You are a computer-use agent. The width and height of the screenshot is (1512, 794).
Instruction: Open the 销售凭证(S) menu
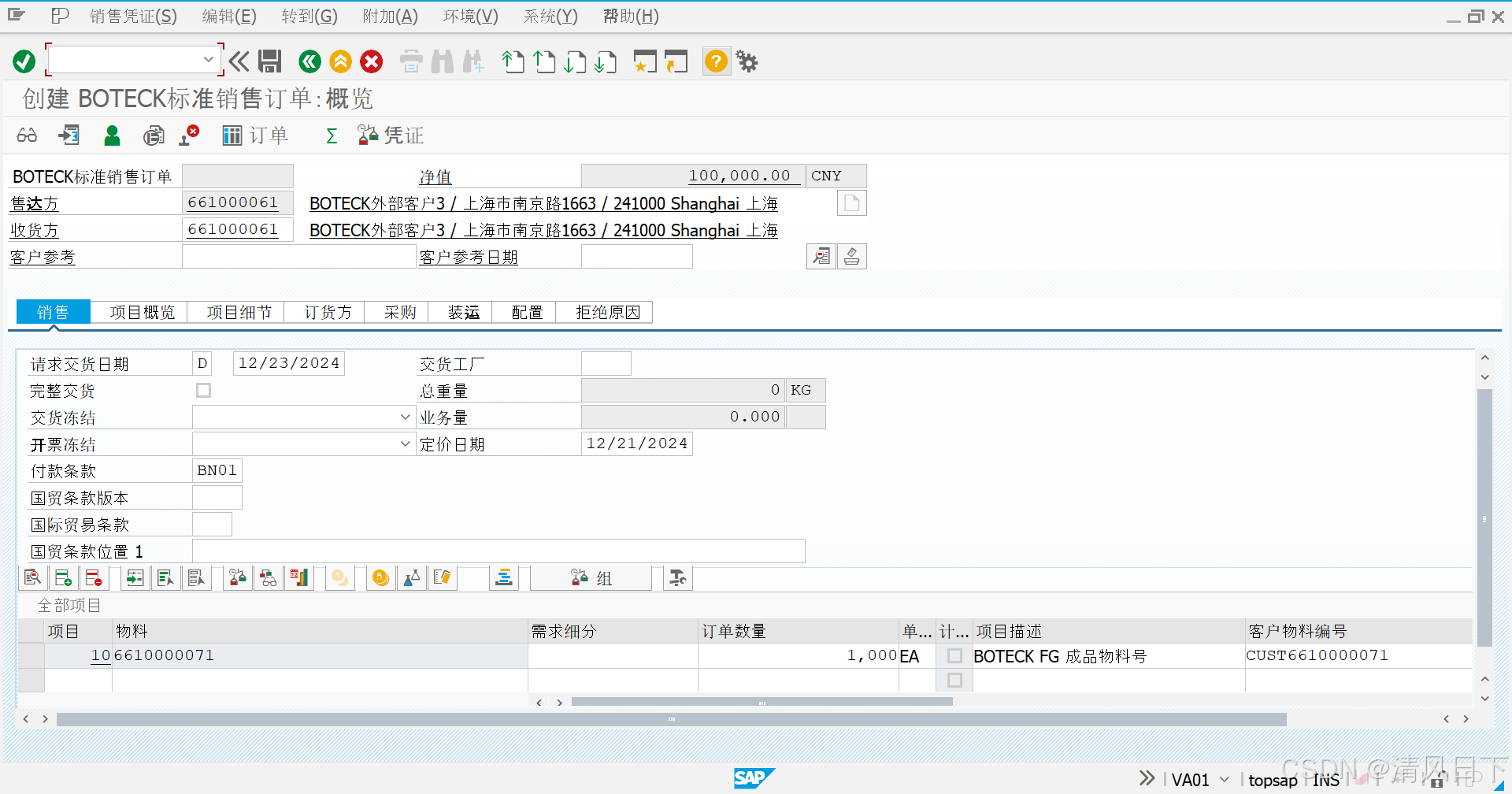[133, 17]
